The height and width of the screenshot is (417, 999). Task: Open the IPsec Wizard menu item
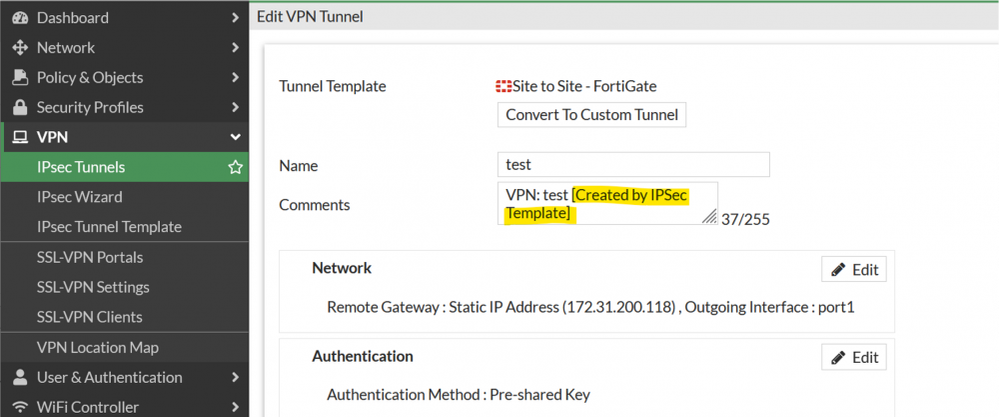coord(80,197)
